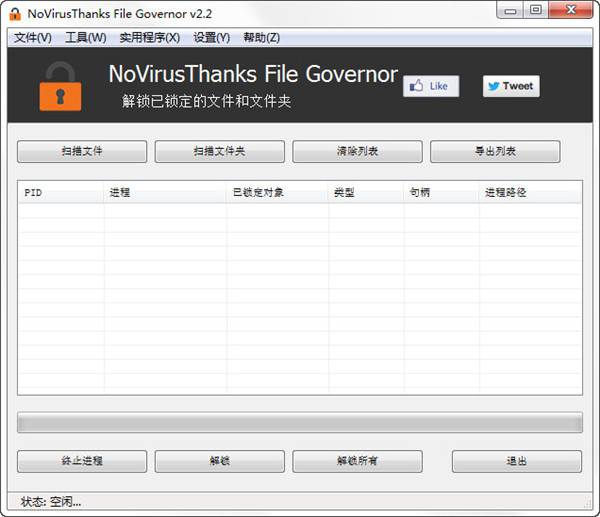Click the Tweet button
Screen dimensions: 600x517
(511, 86)
